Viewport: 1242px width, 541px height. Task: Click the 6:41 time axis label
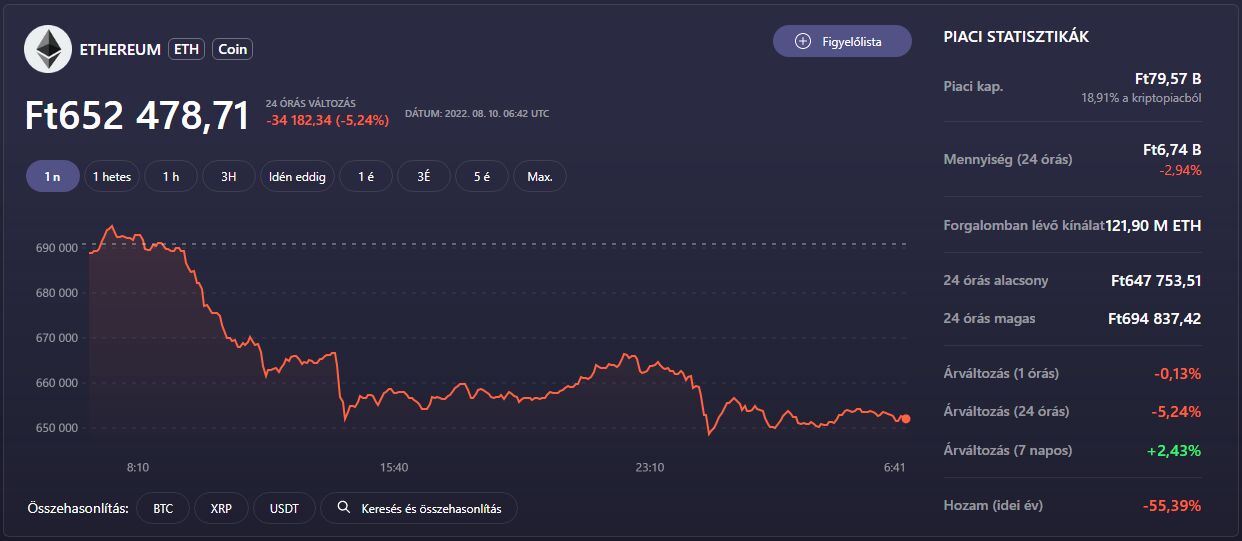[895, 467]
